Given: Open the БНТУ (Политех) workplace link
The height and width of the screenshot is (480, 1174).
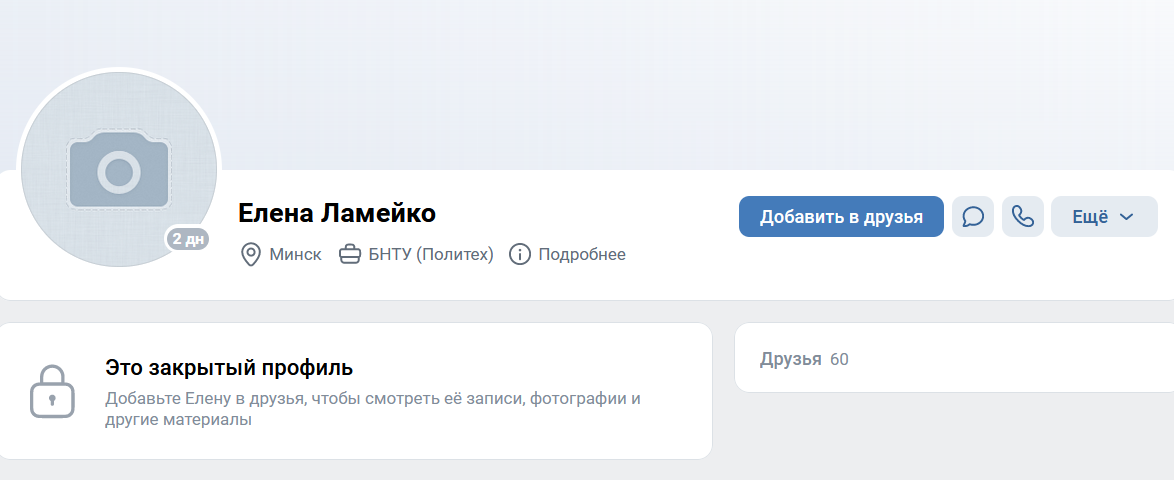Looking at the screenshot, I should (x=431, y=255).
